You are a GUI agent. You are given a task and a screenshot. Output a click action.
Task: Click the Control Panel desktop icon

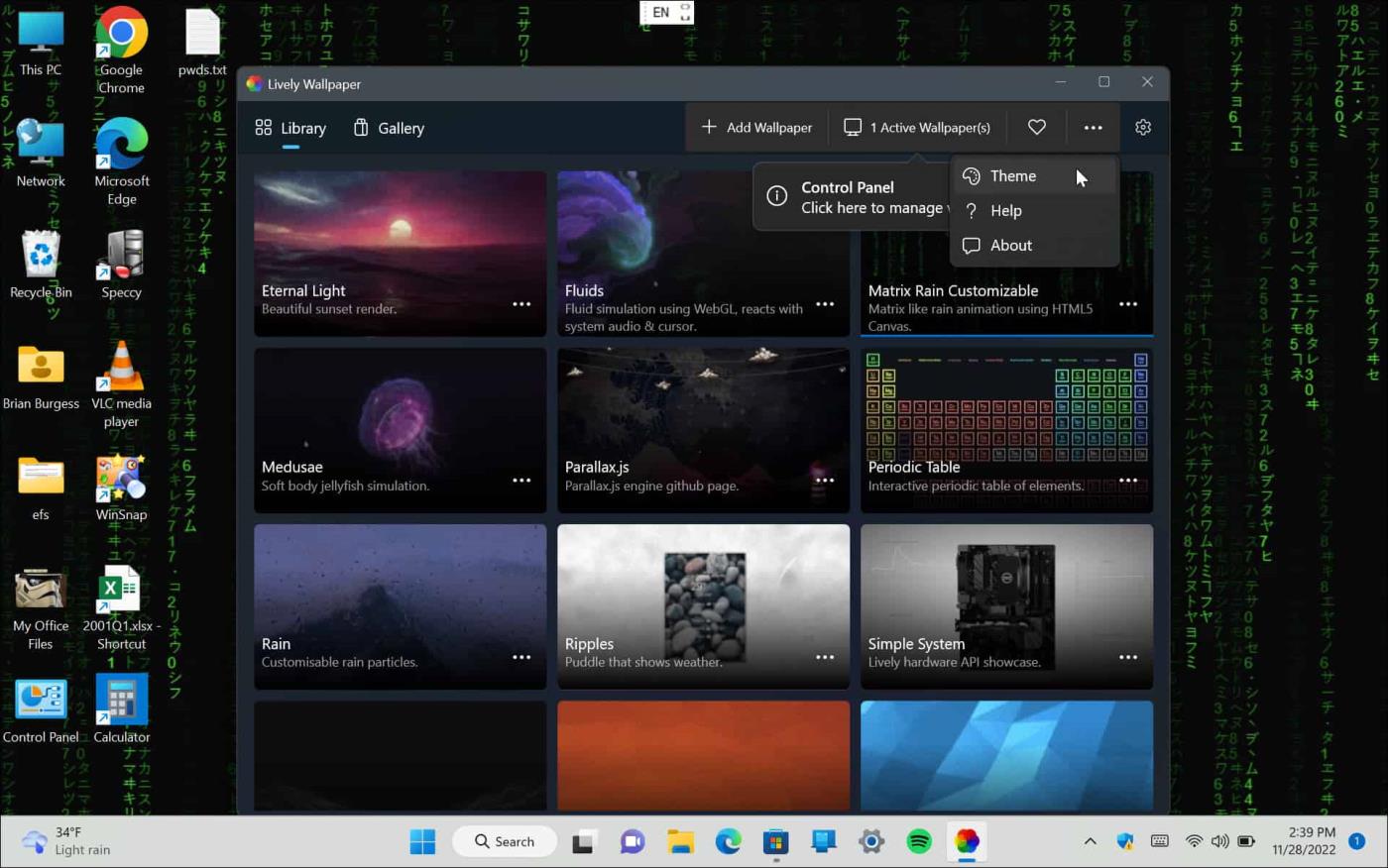pos(41,710)
